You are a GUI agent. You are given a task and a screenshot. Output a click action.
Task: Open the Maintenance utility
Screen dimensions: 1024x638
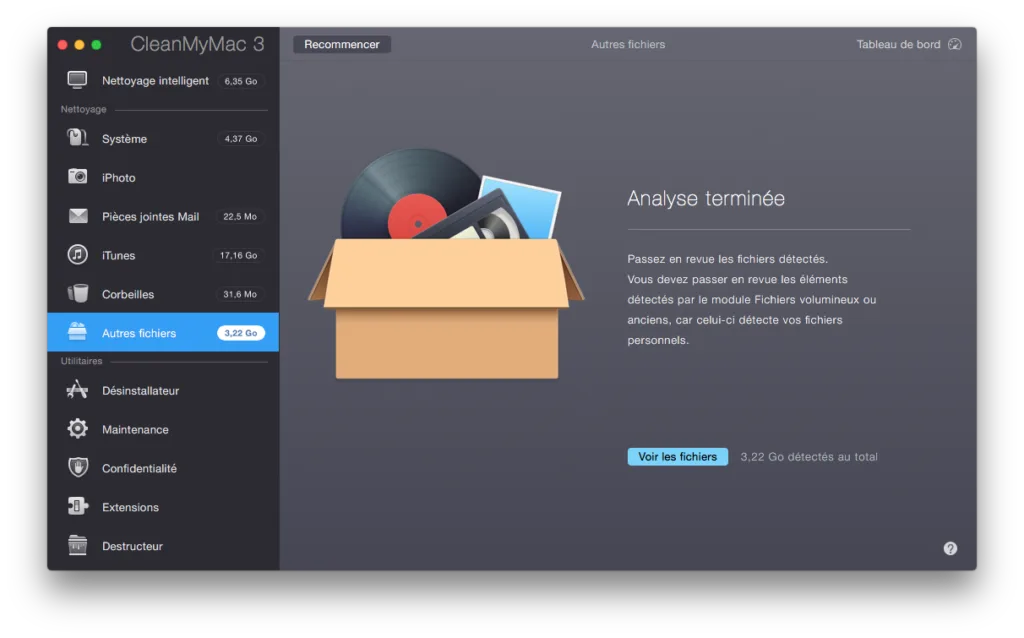coord(135,429)
